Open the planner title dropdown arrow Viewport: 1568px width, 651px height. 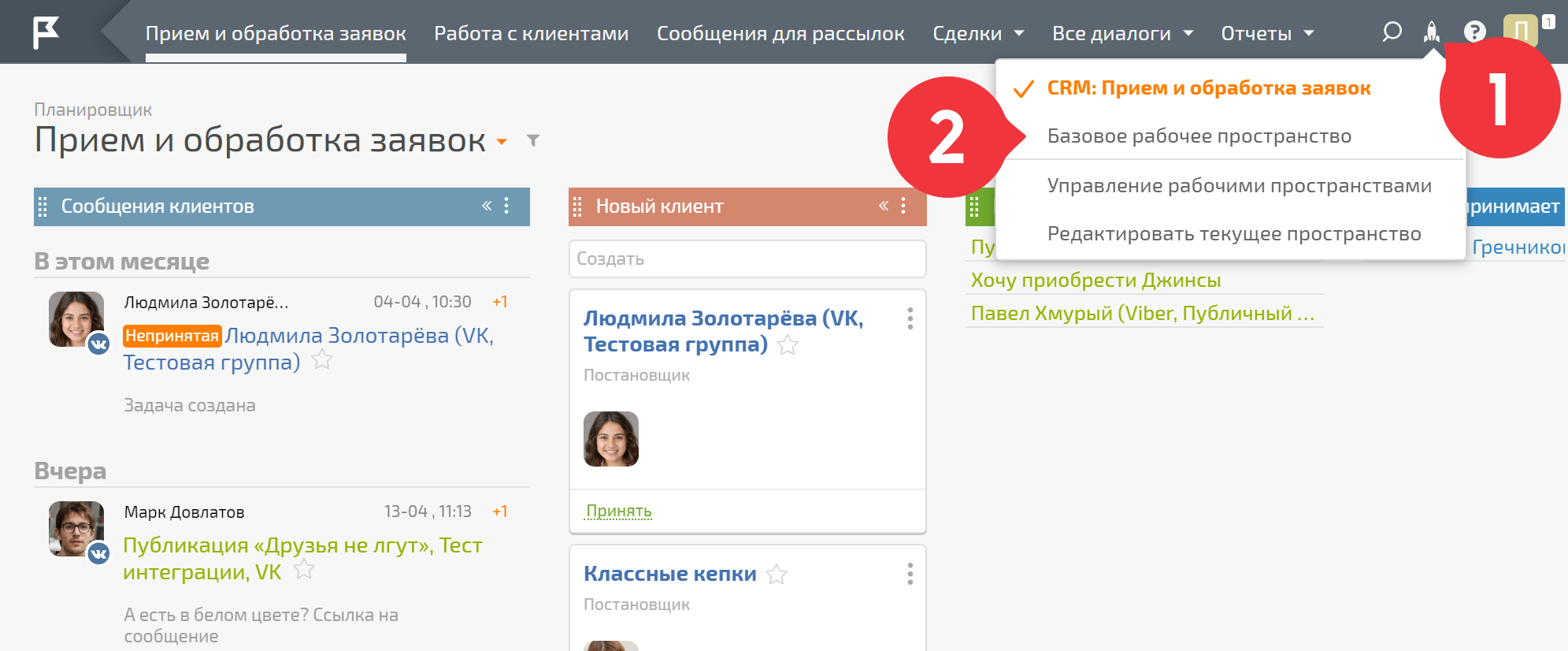click(x=501, y=142)
